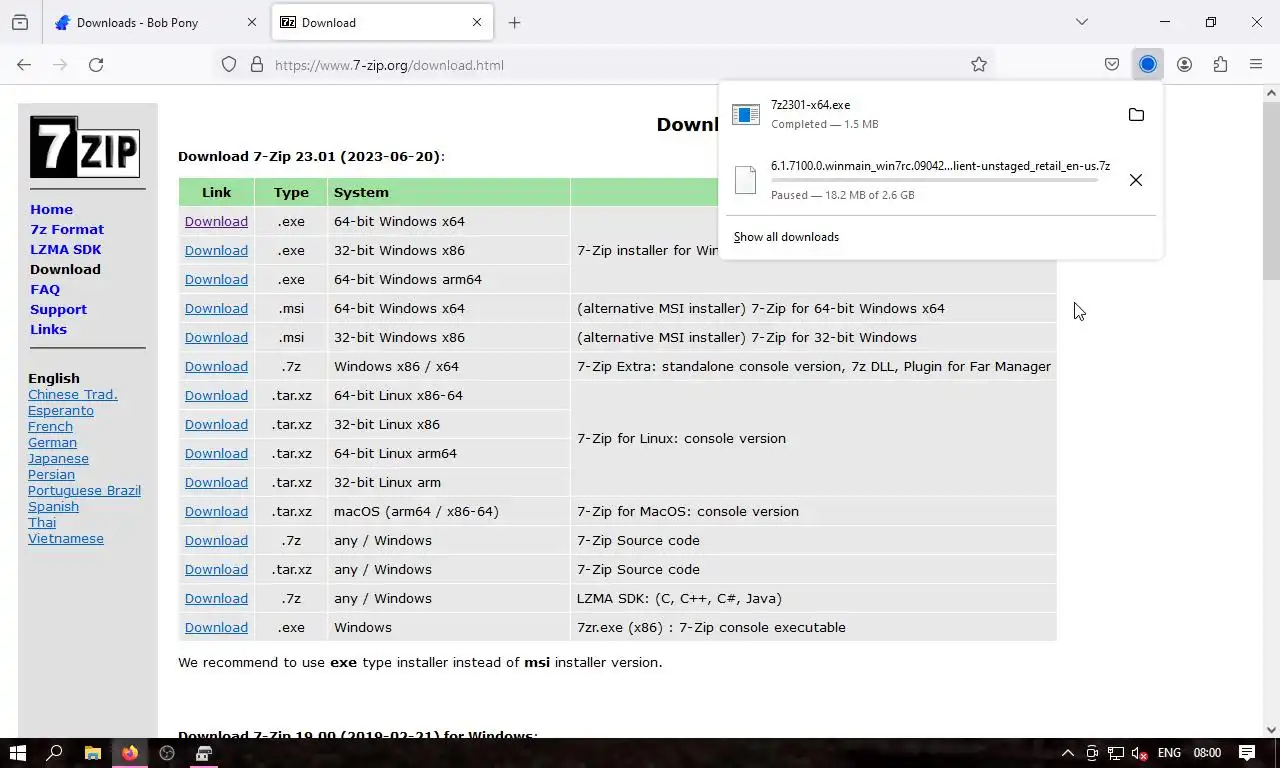Go back to previous page
Screen dimensions: 1280x768
click(x=24, y=65)
